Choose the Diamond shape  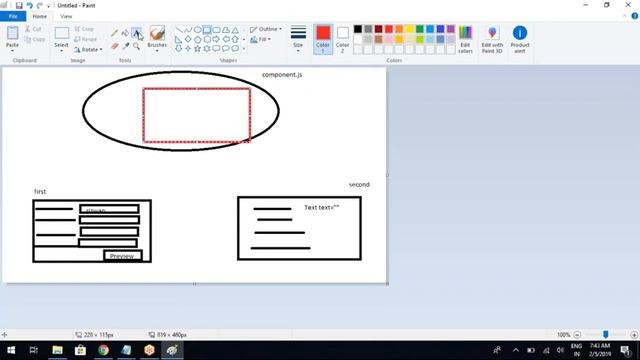tap(188, 40)
